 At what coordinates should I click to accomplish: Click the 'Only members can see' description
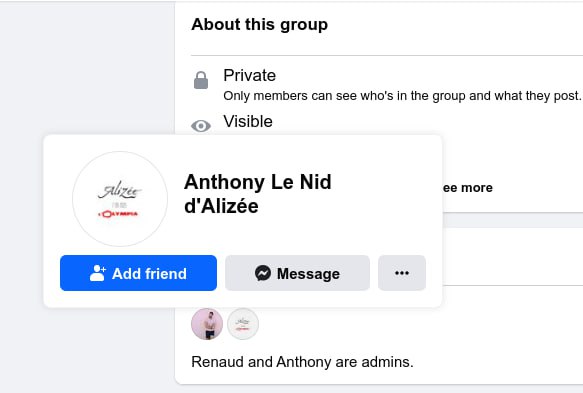click(x=402, y=96)
